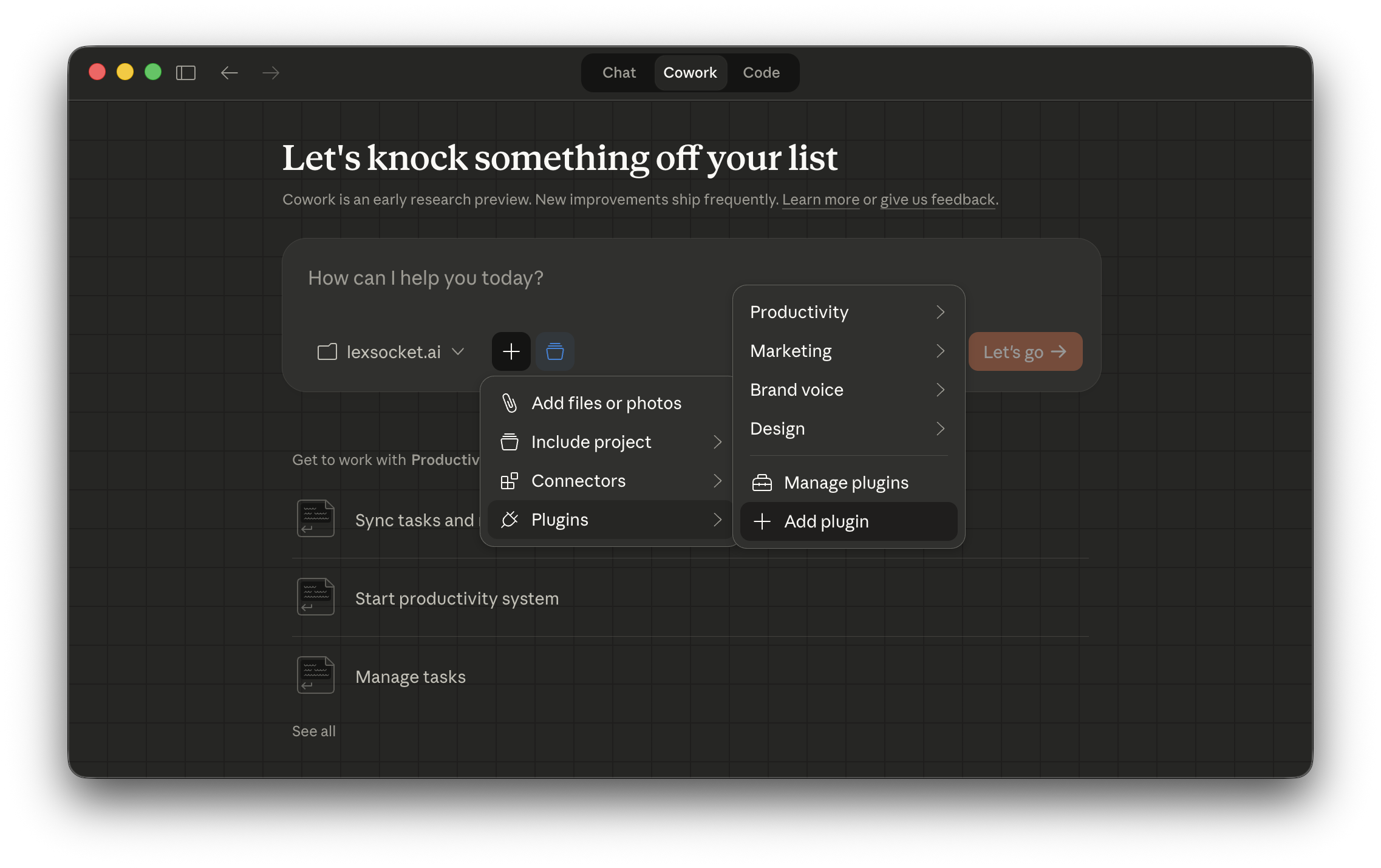Switch to the Chat tab

(x=618, y=72)
